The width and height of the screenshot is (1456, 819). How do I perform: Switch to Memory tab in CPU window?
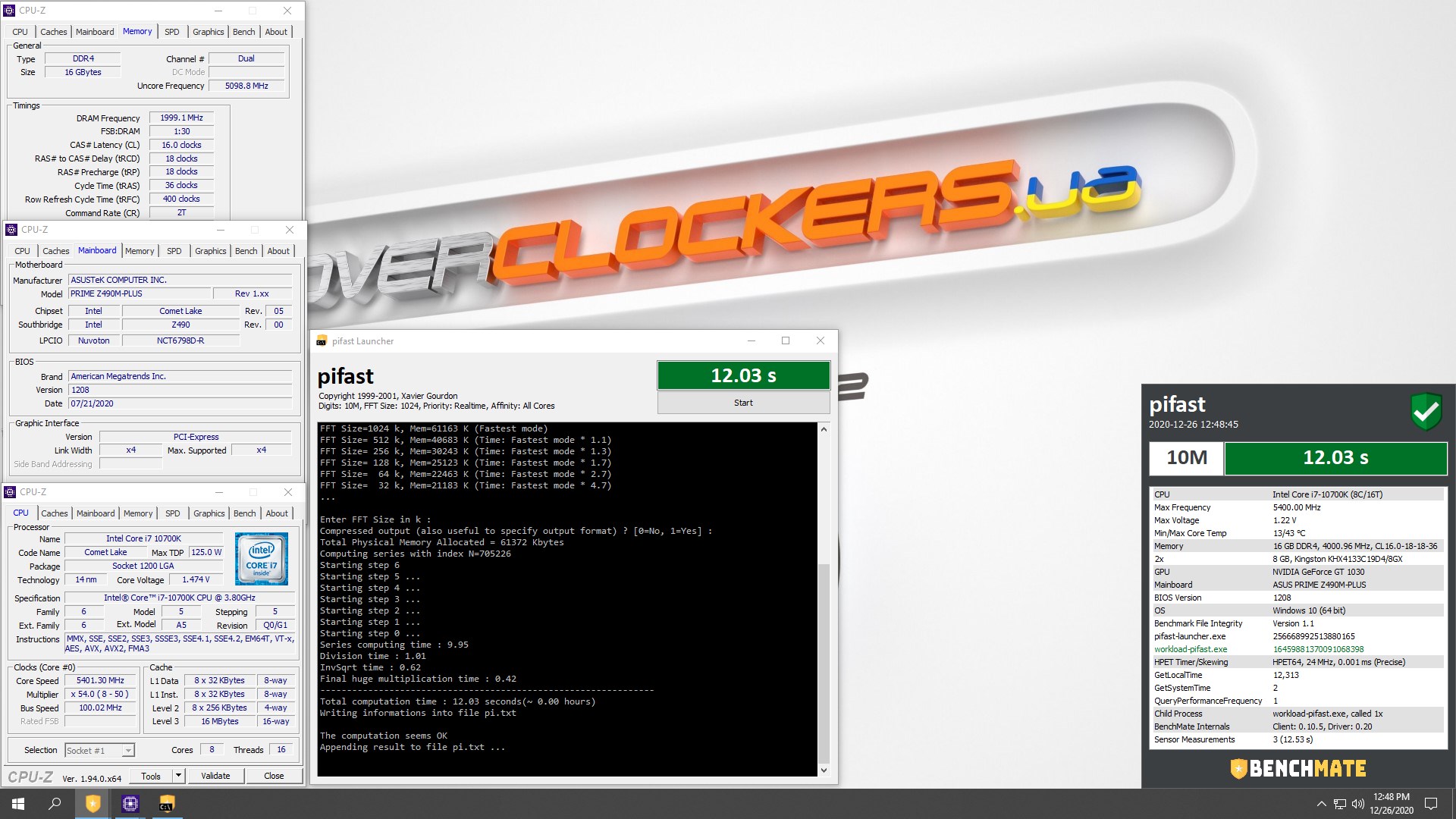tap(138, 513)
